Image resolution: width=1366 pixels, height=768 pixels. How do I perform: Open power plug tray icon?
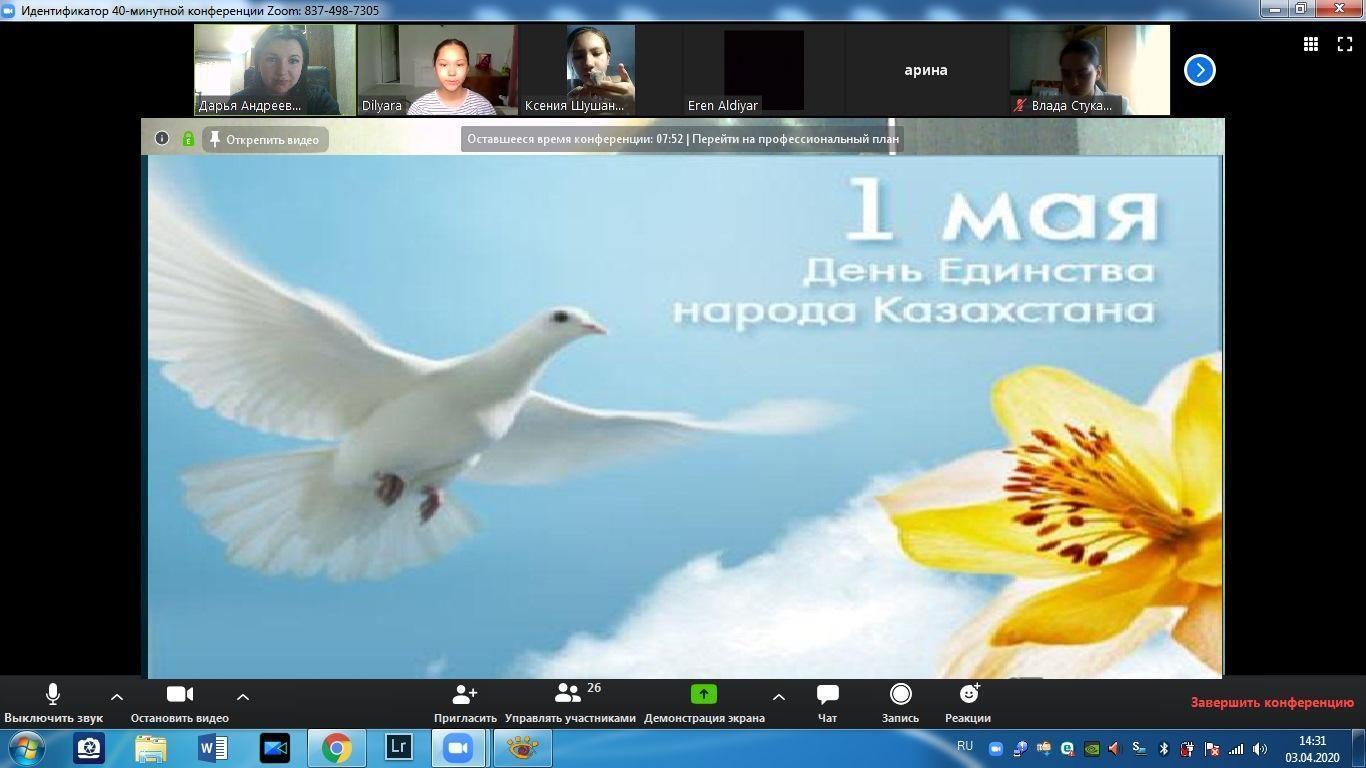point(1187,748)
